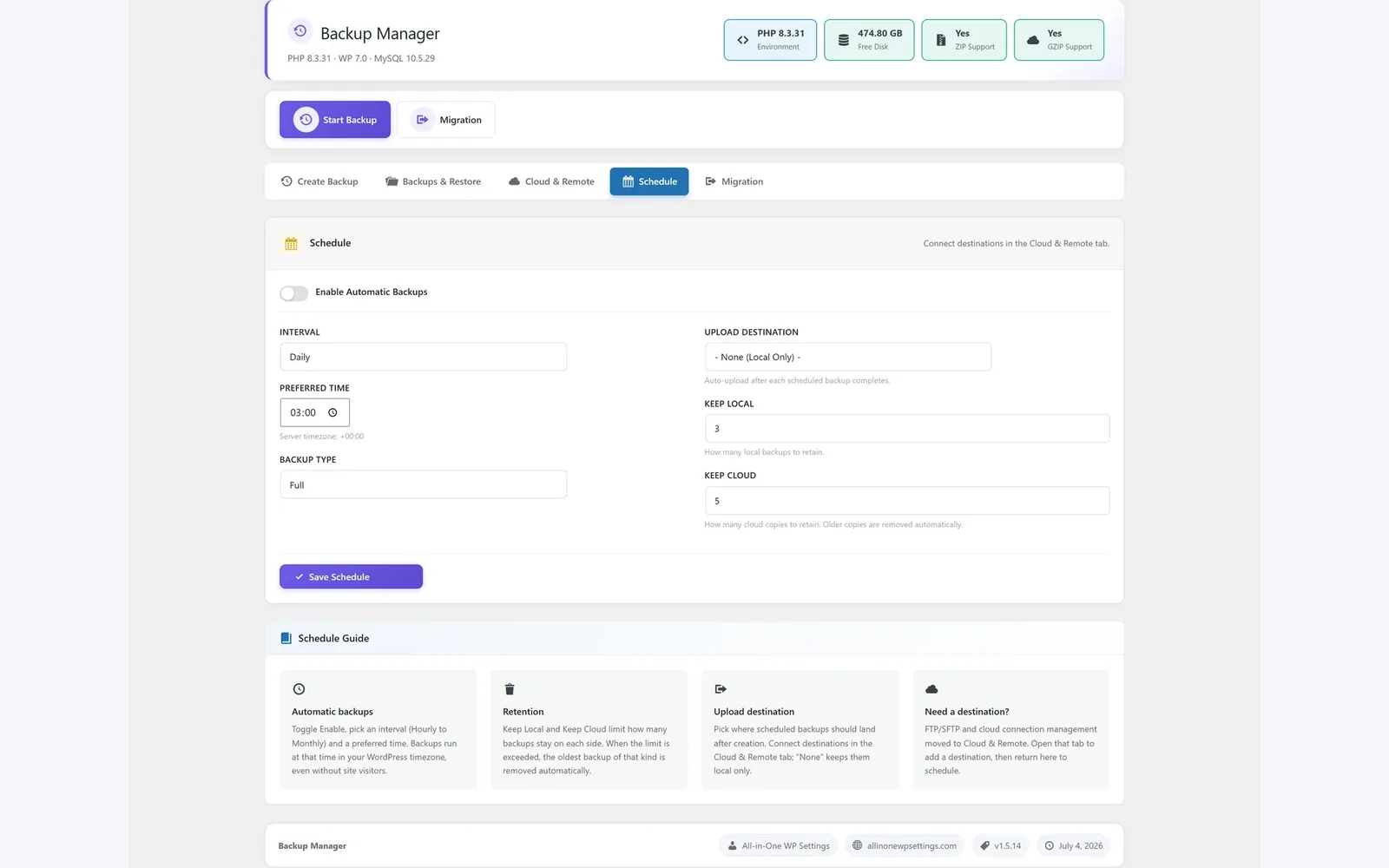Open the allinonewpsettings.com link
Screen dimensions: 1389x868
click(904, 845)
